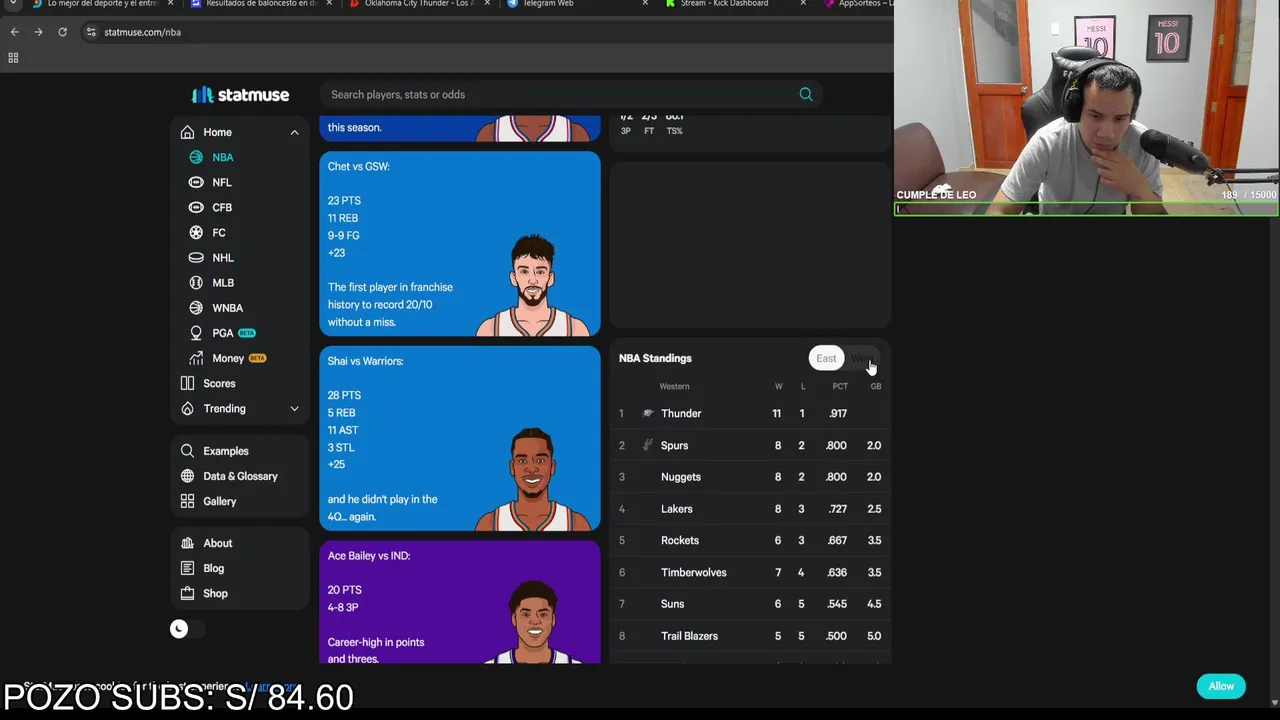Reload the page with refresh icon

pyautogui.click(x=62, y=32)
